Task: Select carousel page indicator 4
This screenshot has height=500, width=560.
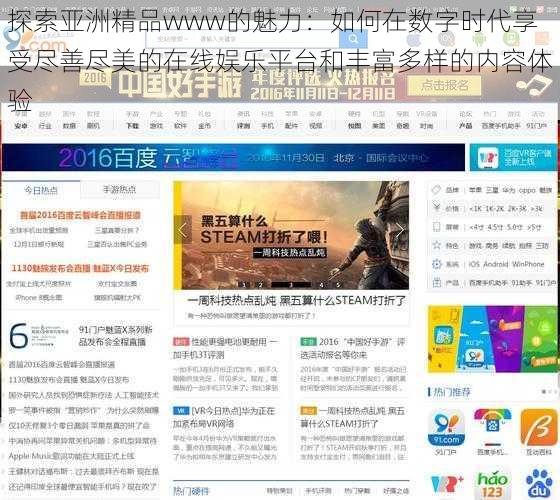Action: click(x=321, y=285)
